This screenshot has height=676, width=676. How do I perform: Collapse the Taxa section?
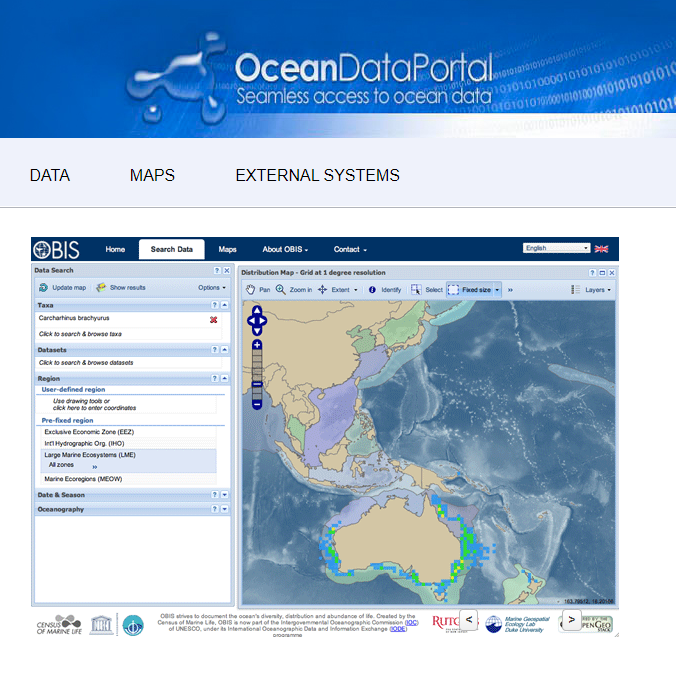click(225, 305)
